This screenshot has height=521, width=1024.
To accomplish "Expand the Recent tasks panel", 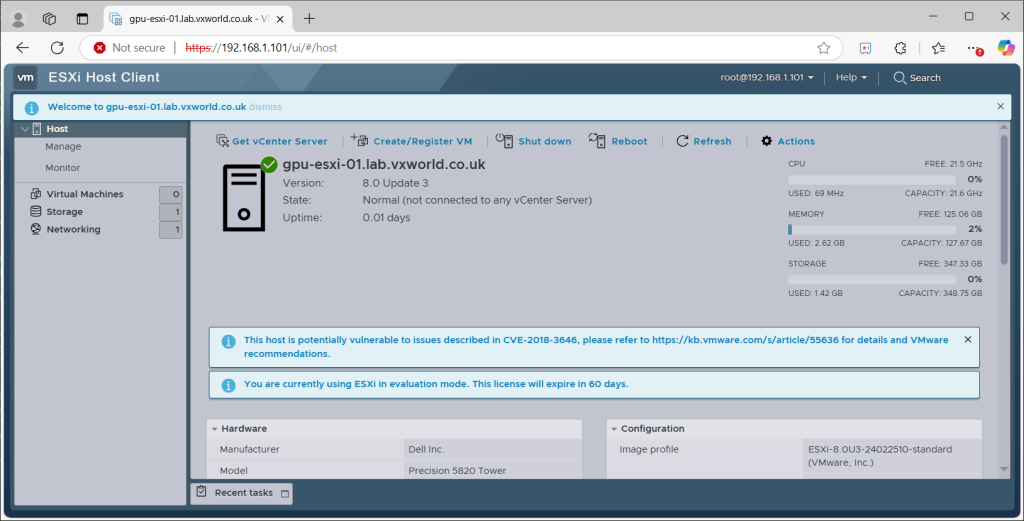I will [285, 493].
